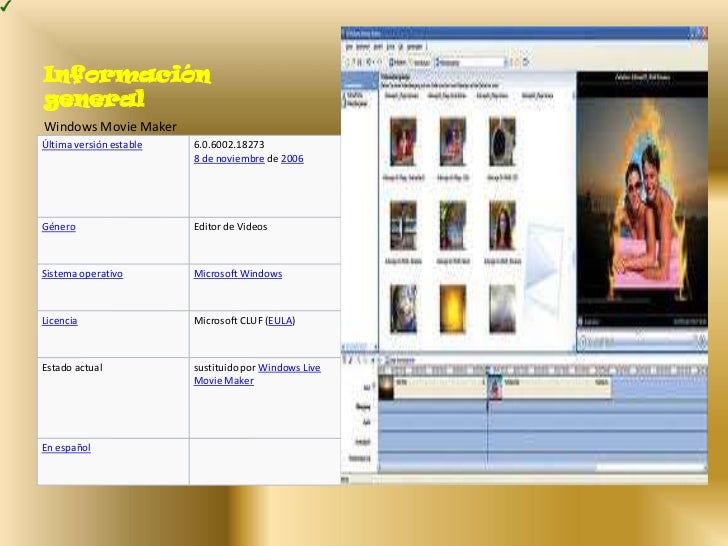
Task: Open the 'Última versión estable' link
Action: [x=92, y=144]
